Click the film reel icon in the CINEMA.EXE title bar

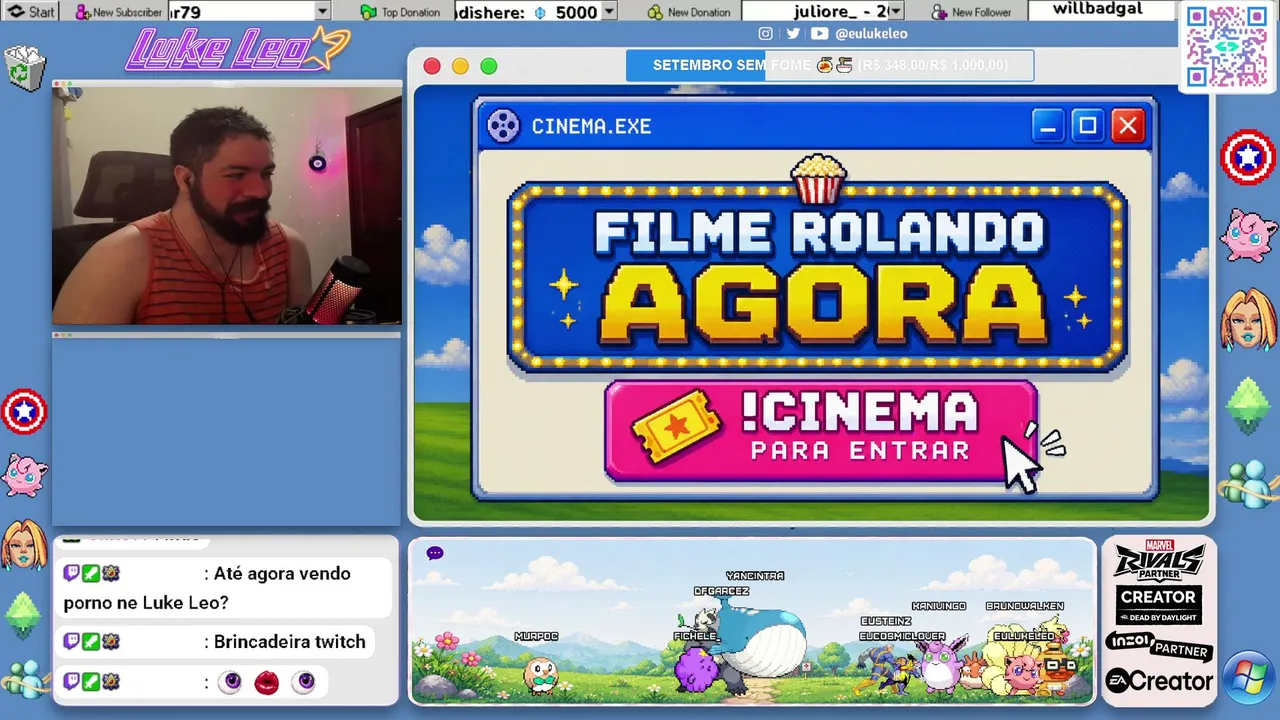[503, 126]
